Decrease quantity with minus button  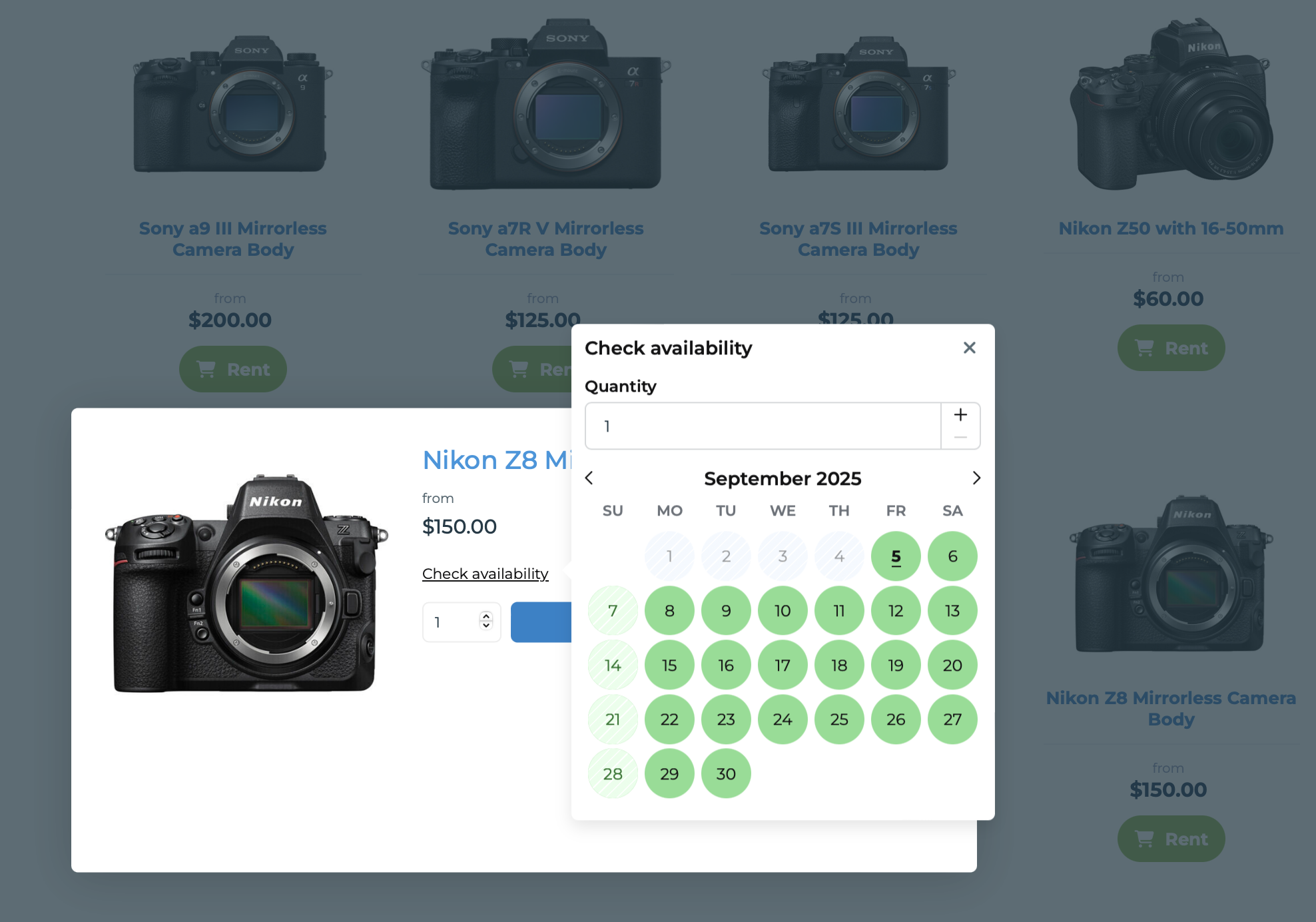coord(960,438)
